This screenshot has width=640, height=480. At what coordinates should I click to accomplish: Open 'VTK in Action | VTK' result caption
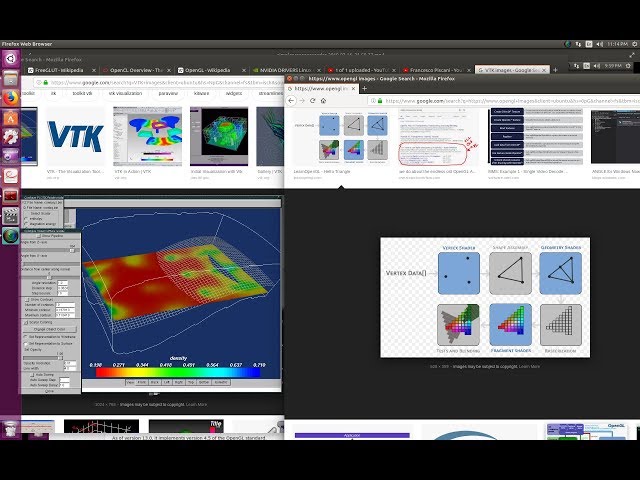tap(133, 171)
